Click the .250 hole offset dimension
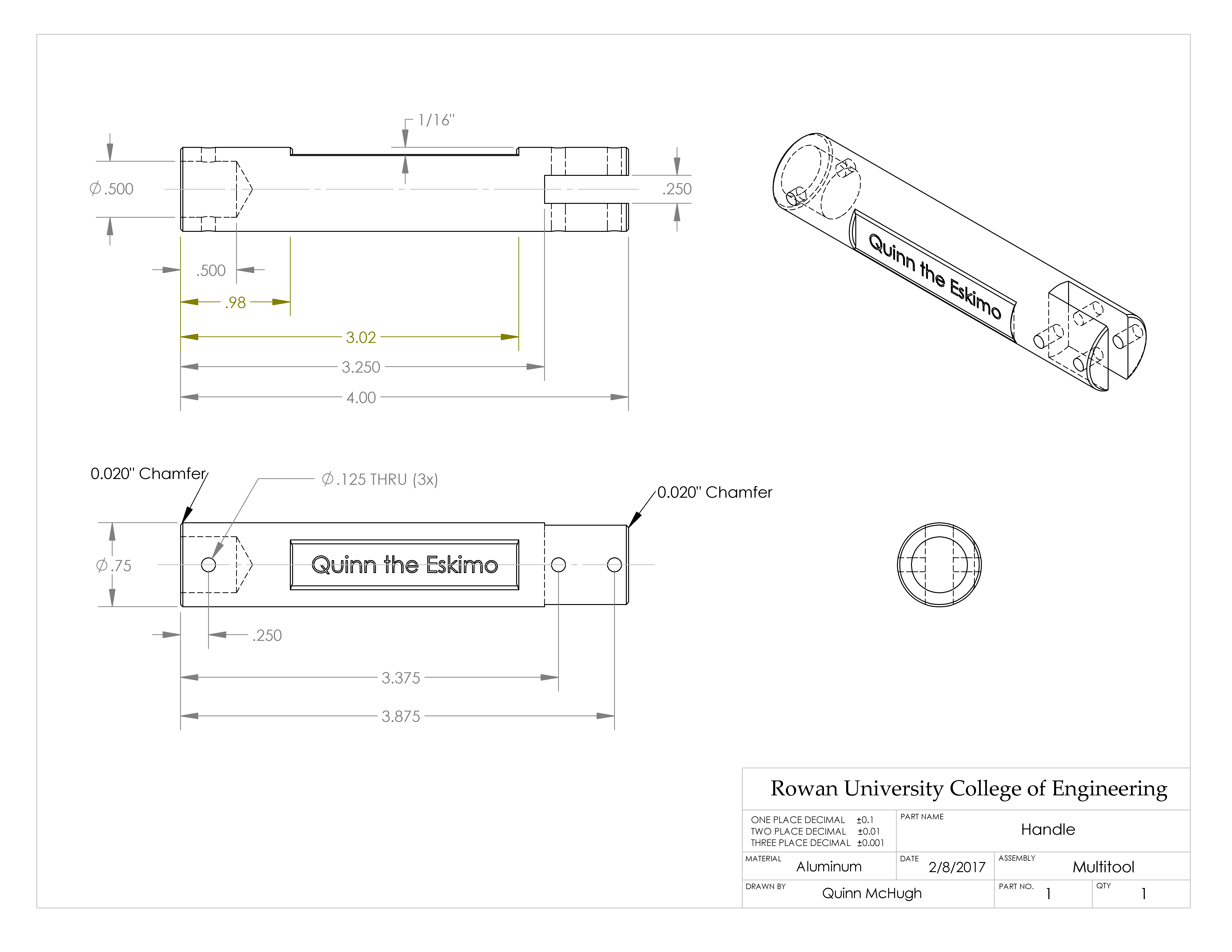Image resolution: width=1232 pixels, height=952 pixels. point(267,636)
